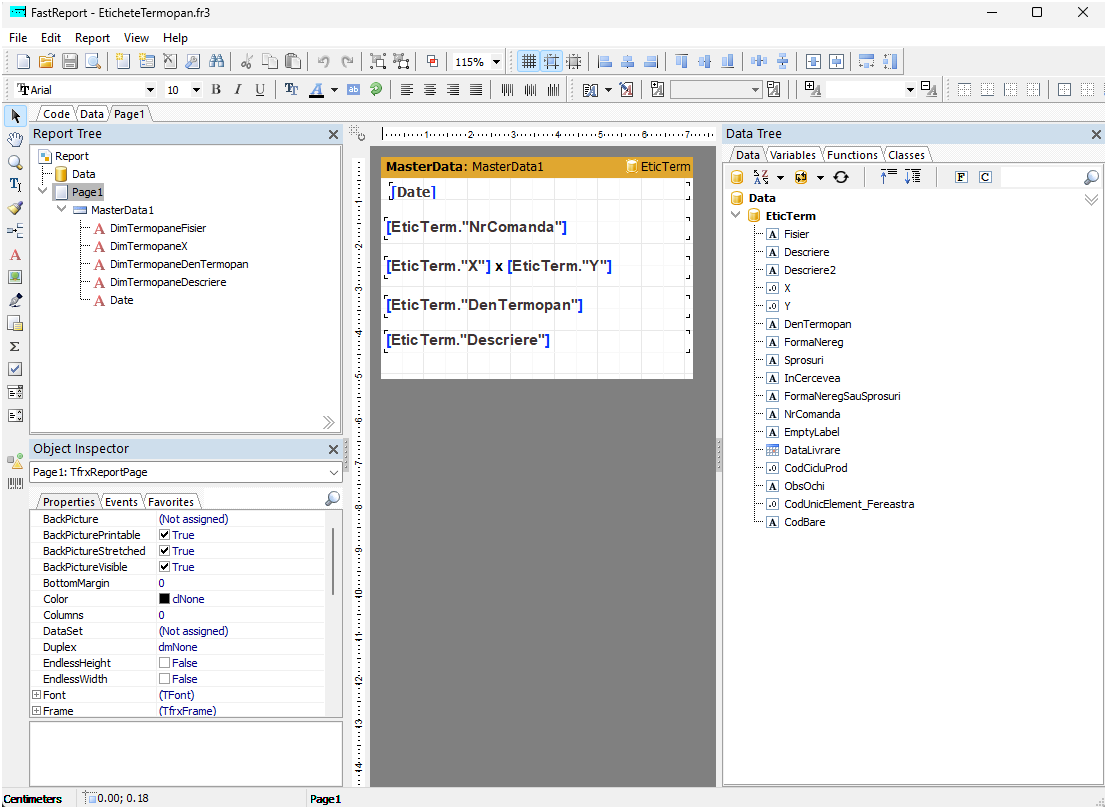Toggle the Show Grid button
This screenshot has width=1107, height=809.
(528, 61)
